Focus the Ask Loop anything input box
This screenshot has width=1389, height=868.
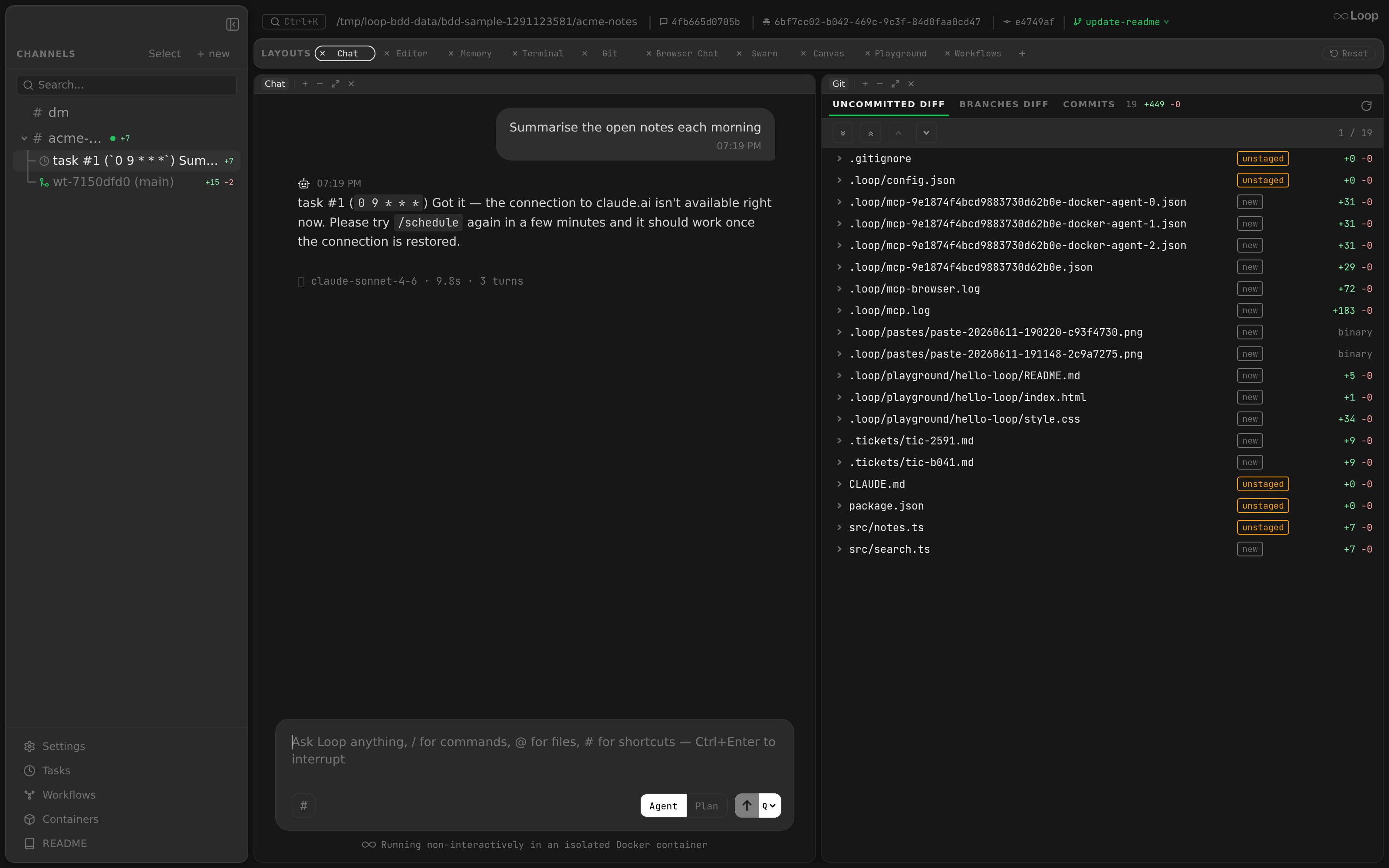(x=534, y=750)
